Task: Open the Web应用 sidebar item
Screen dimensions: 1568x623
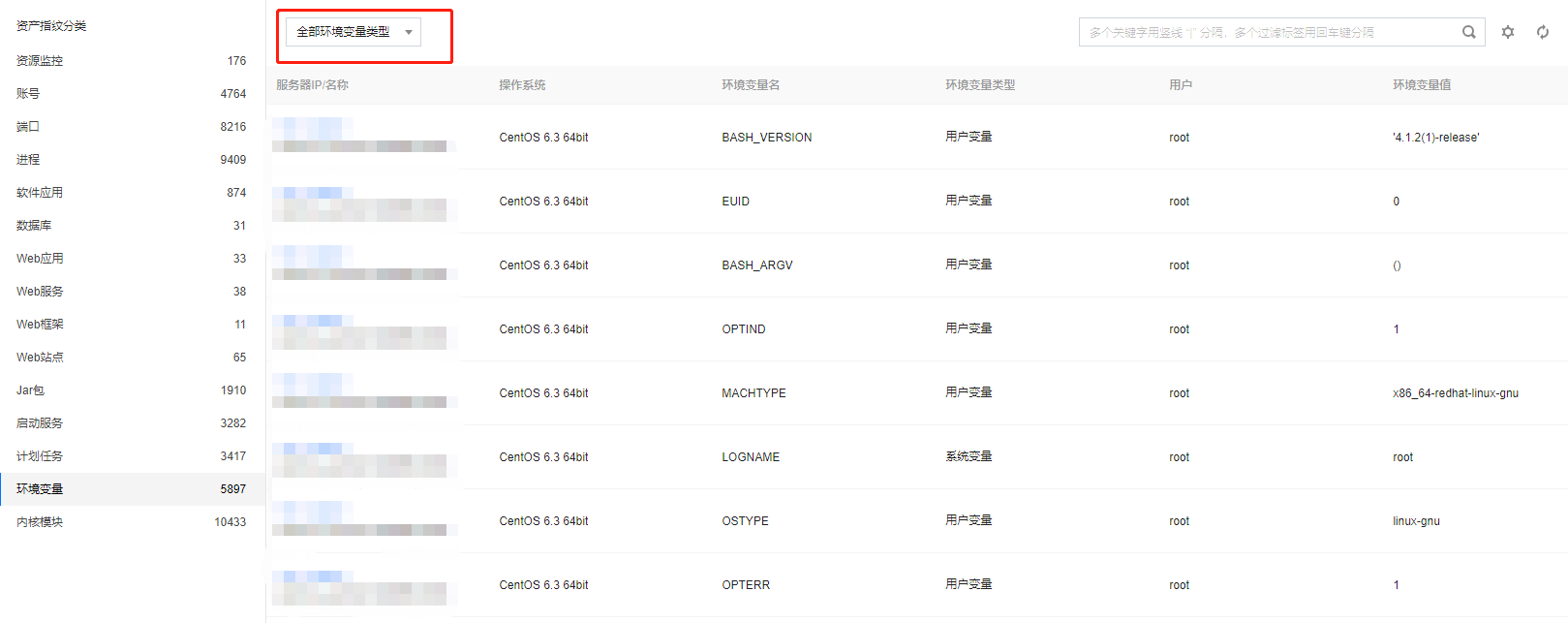Action: tap(40, 259)
